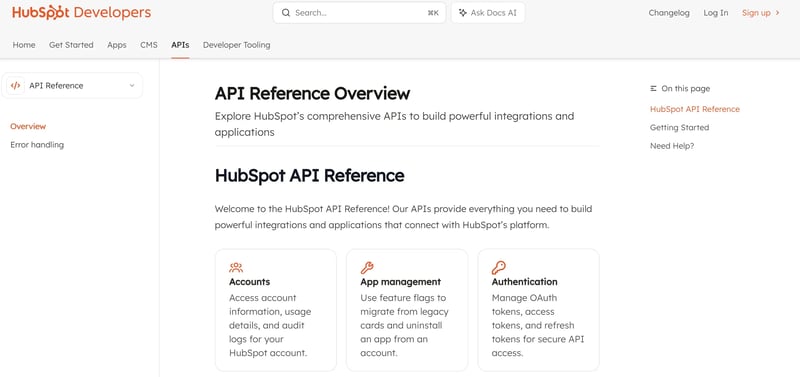Click the sparkle icon on Ask Docs AI
800x377 pixels.
point(462,13)
